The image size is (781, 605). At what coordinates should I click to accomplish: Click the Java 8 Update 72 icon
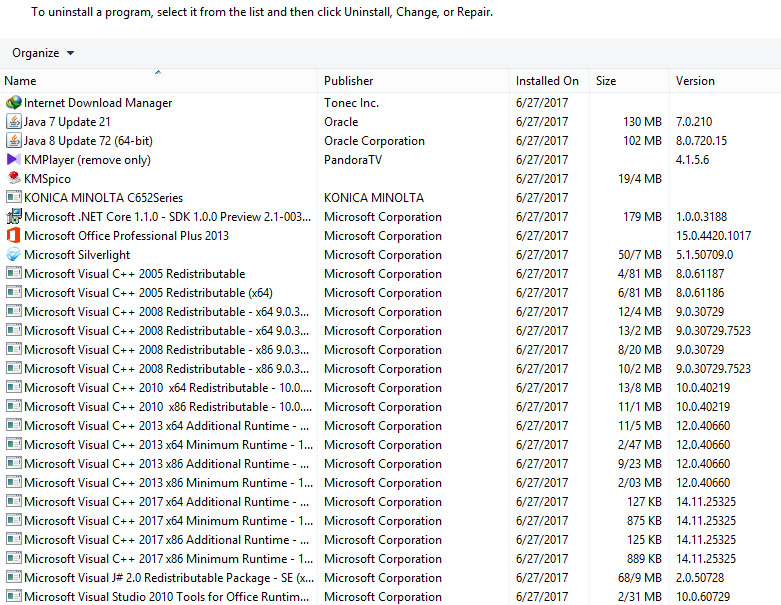click(x=13, y=140)
